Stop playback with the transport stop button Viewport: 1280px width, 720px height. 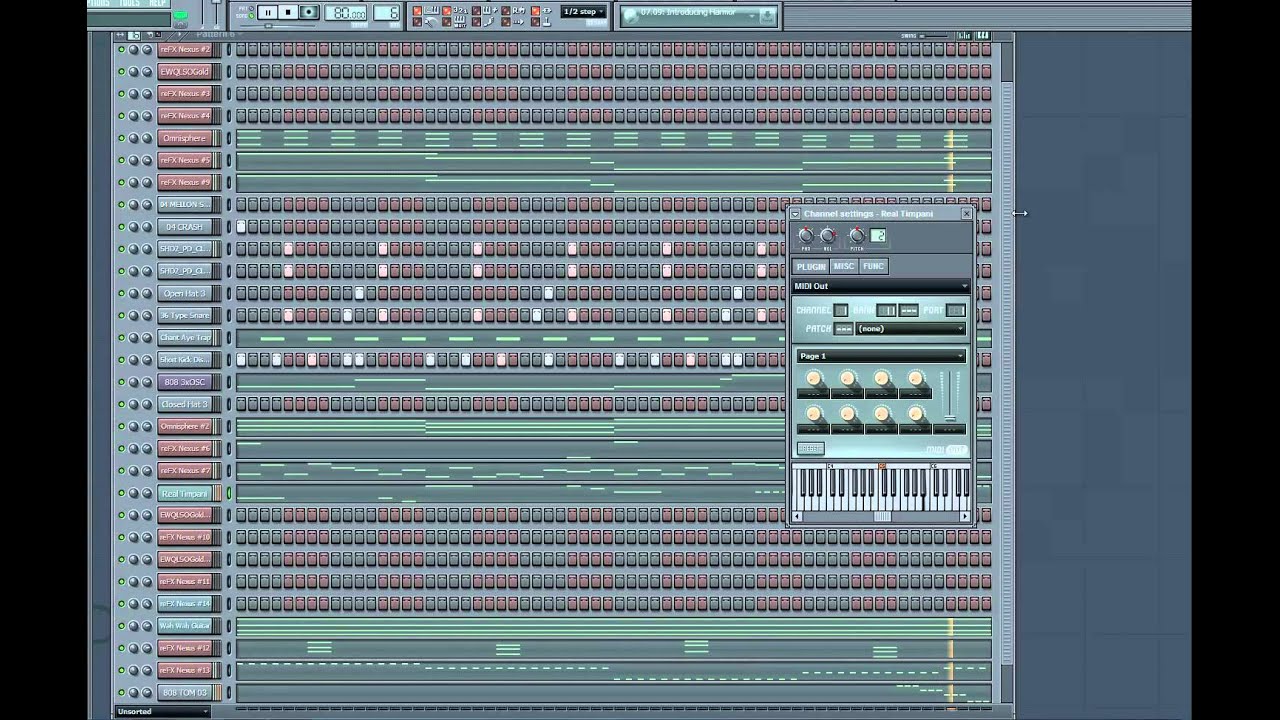[288, 12]
